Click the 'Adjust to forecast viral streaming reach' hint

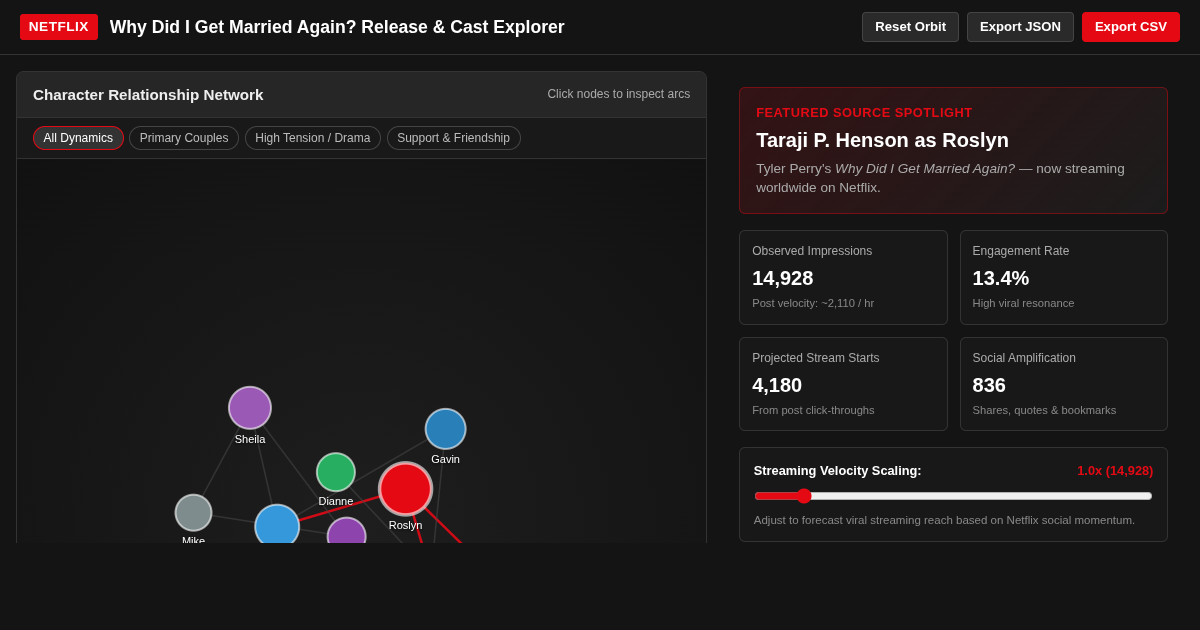point(944,520)
